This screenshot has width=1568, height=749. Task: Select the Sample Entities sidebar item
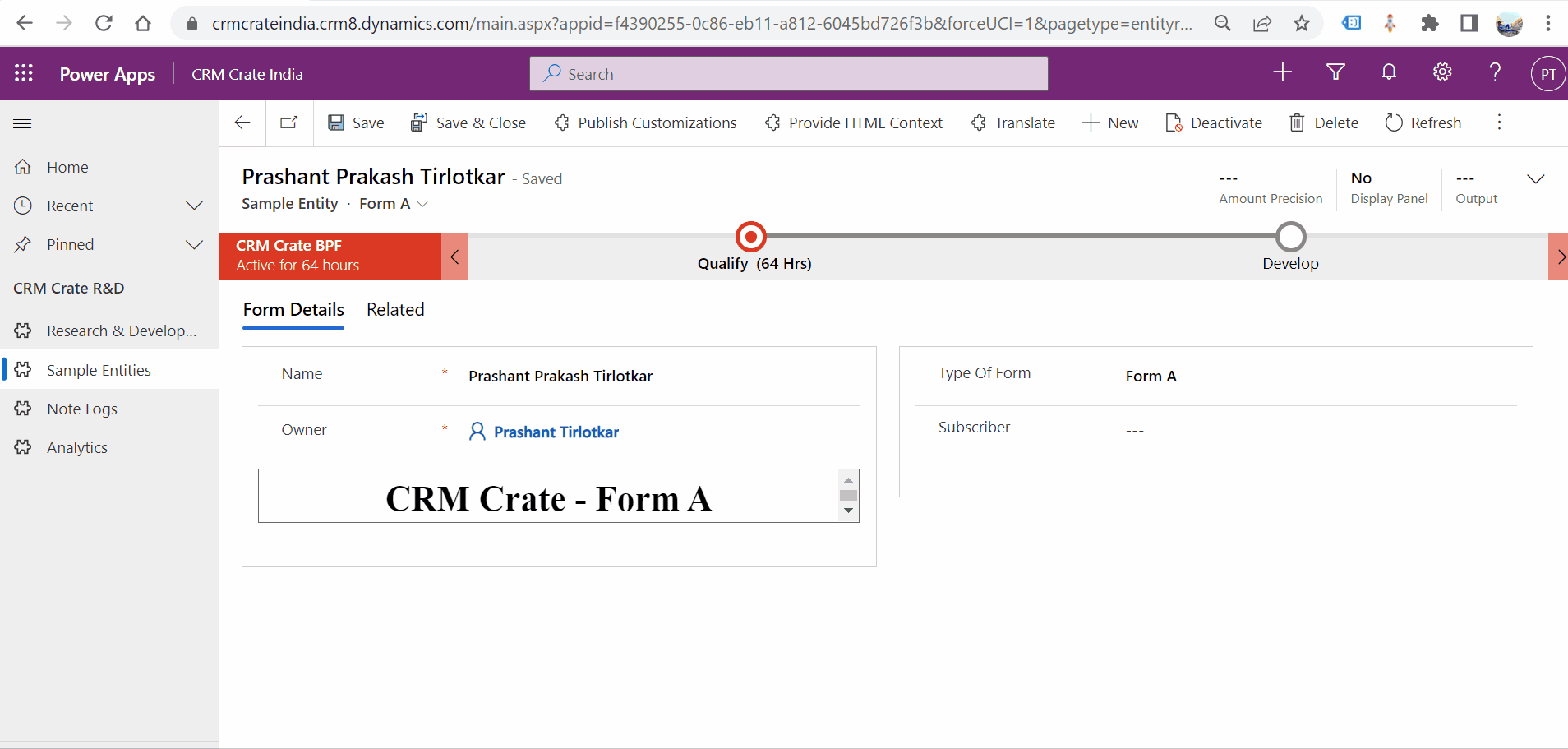coord(99,369)
